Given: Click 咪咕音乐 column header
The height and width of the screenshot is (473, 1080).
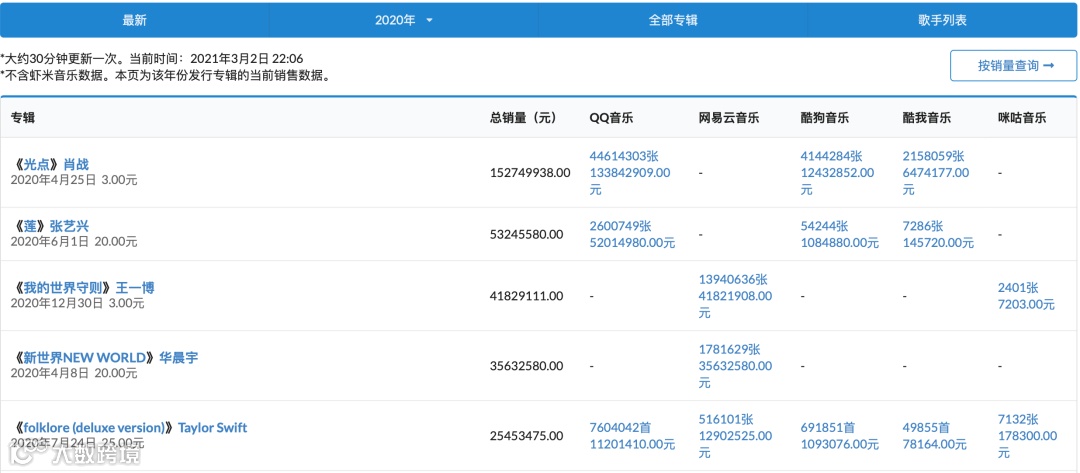Looking at the screenshot, I should [1022, 118].
